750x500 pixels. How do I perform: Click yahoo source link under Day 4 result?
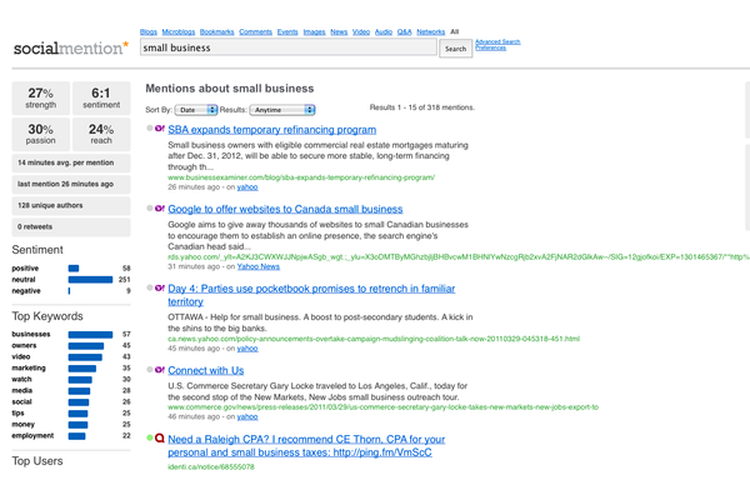coord(247,348)
